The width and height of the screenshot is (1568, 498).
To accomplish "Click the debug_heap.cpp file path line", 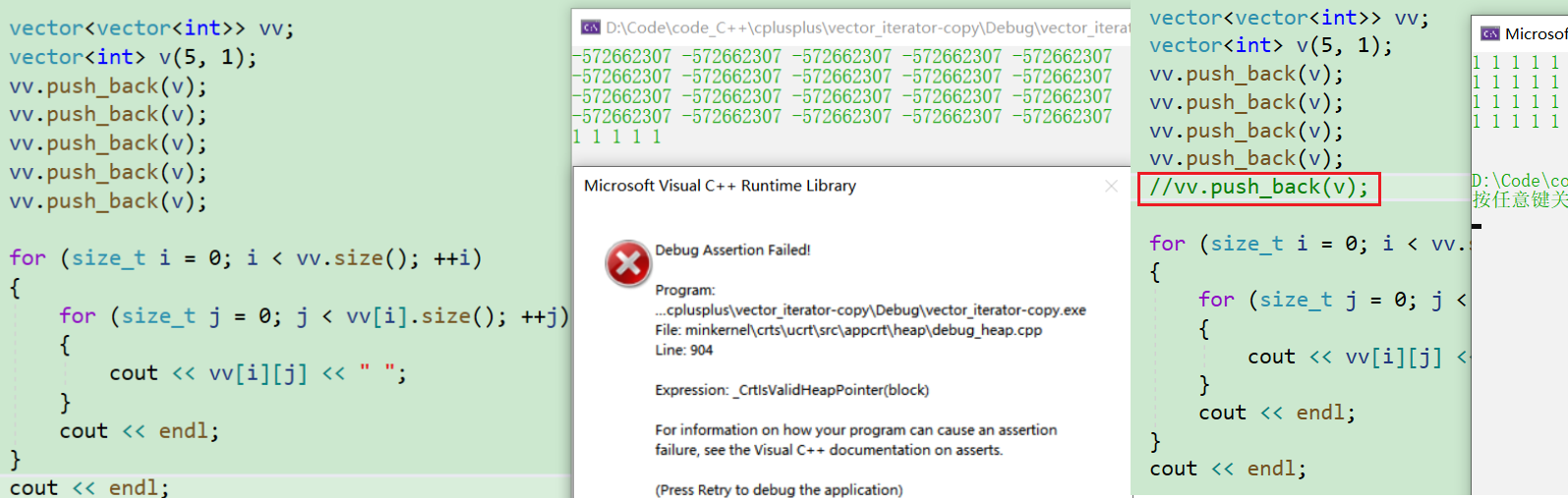I will [848, 330].
